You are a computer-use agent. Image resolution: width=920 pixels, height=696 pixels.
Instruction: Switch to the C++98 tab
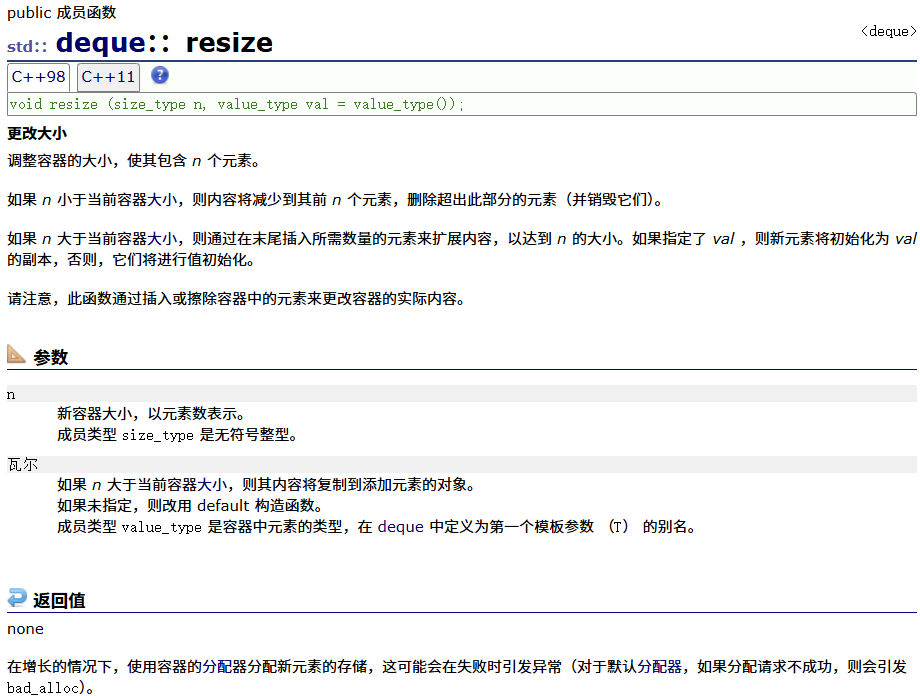click(39, 77)
